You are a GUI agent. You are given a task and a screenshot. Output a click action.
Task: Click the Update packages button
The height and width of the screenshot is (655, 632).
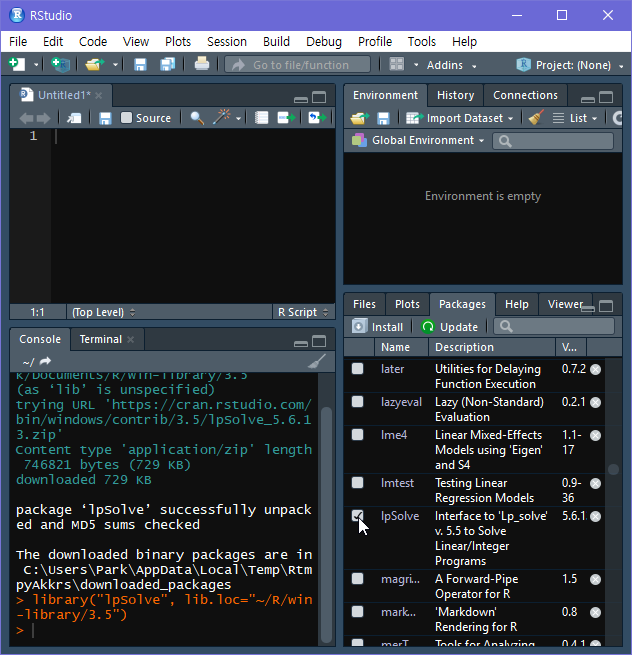(450, 327)
